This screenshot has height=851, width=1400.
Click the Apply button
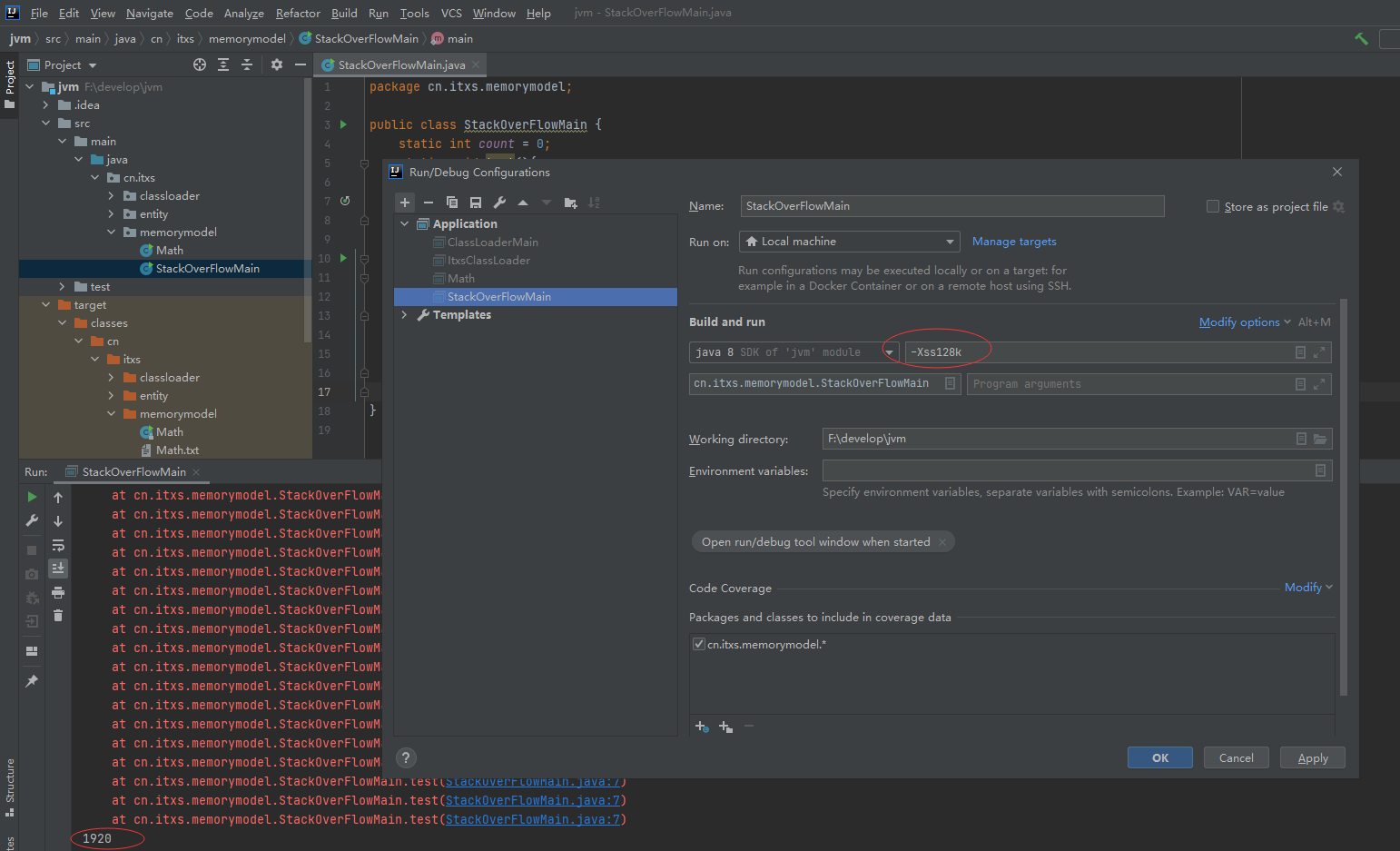tap(1312, 757)
